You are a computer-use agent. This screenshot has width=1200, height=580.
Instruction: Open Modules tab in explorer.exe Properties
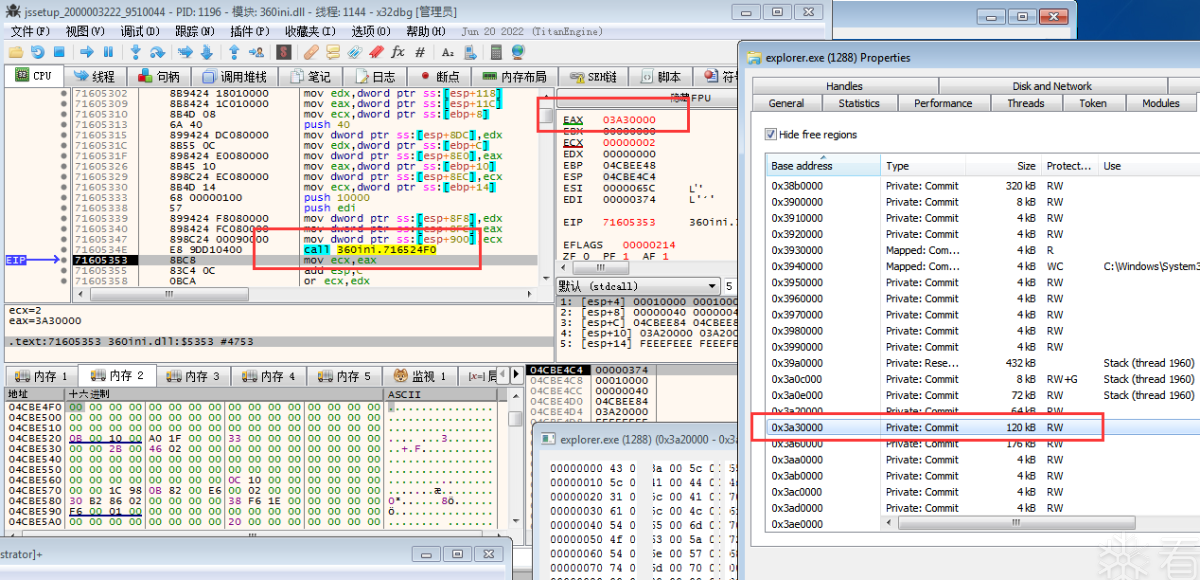1160,103
